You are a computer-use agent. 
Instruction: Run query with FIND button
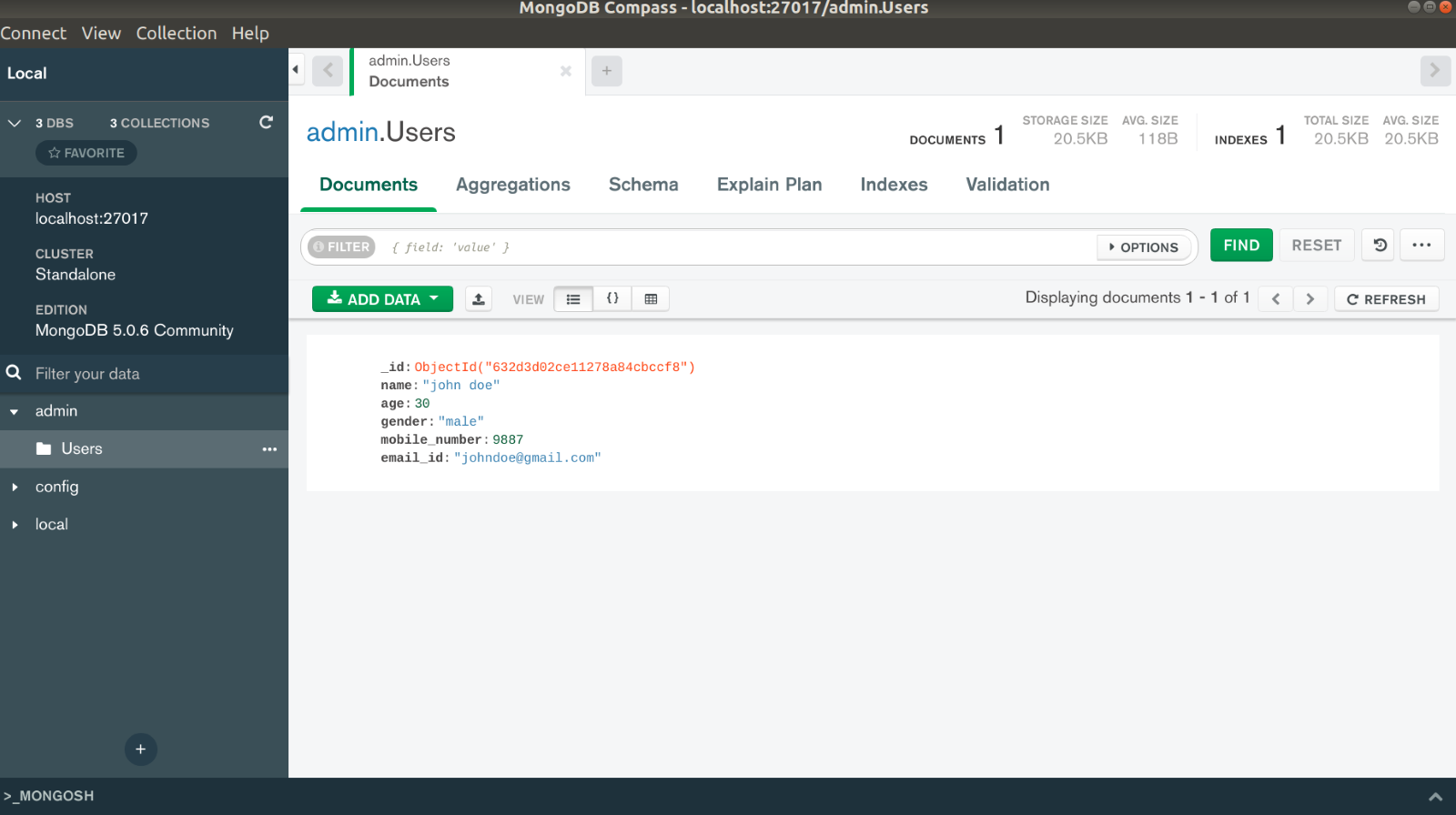[x=1241, y=246]
